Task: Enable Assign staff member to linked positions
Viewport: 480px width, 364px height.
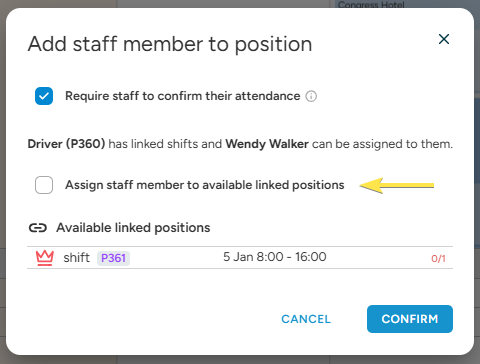Action: tap(44, 185)
